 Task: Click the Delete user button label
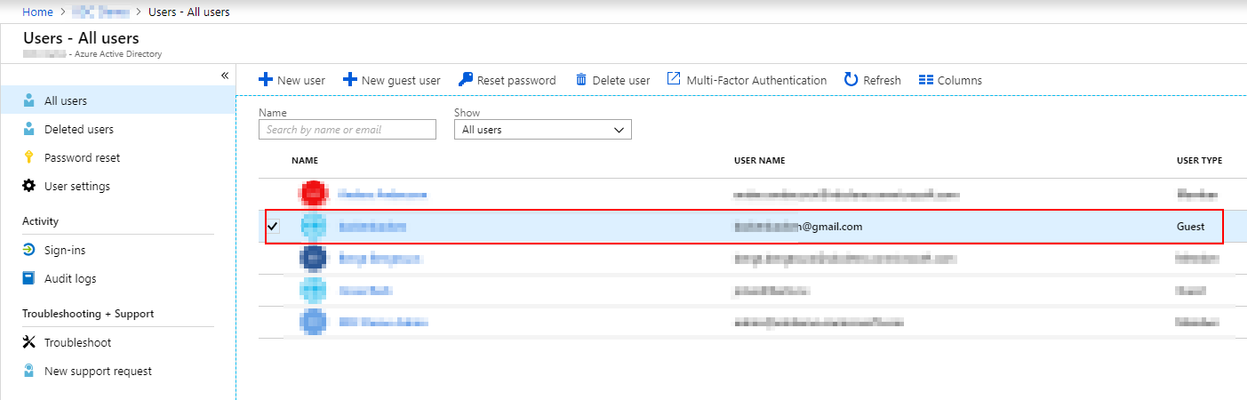coord(621,80)
